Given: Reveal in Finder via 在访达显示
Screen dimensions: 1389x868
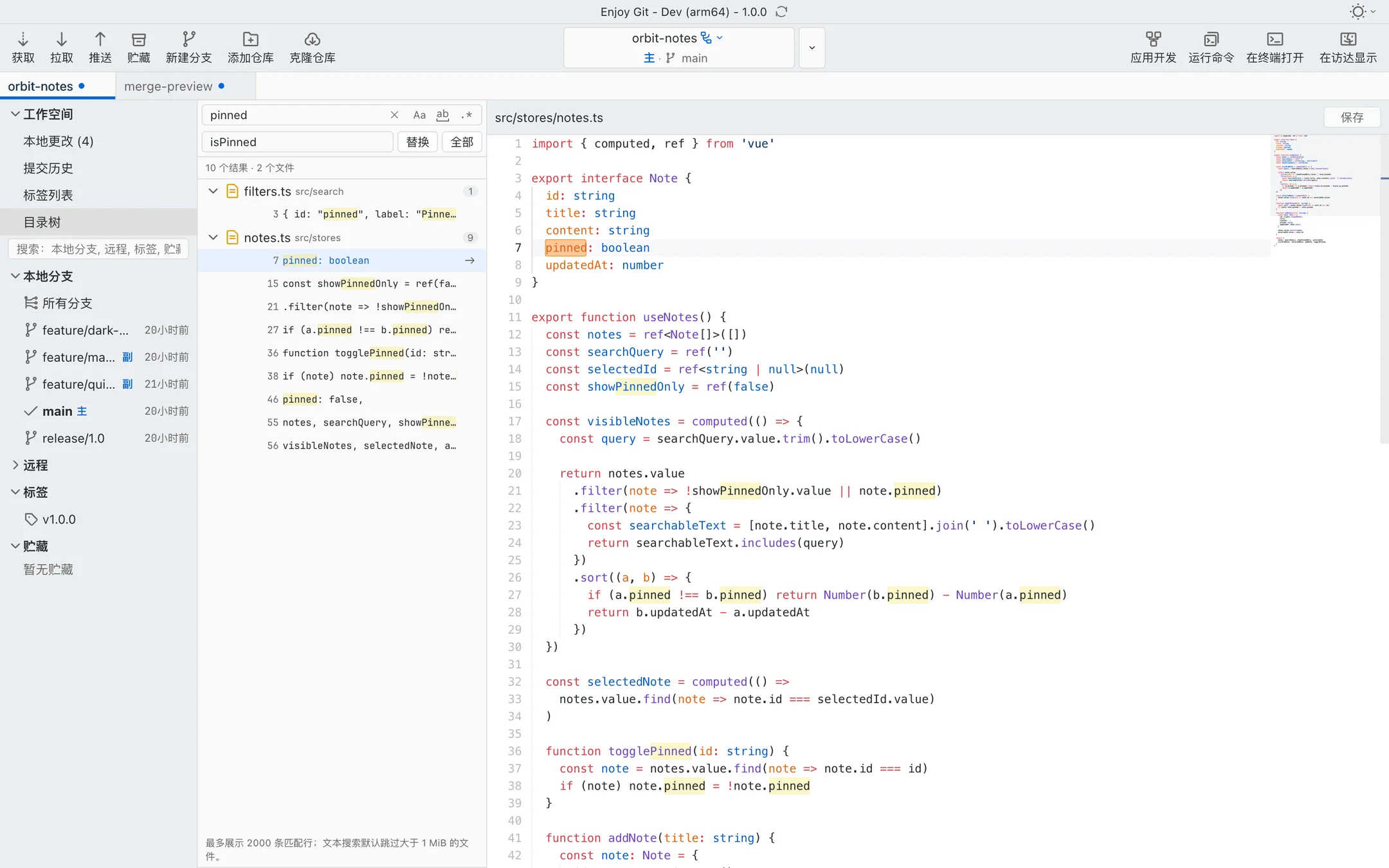Looking at the screenshot, I should (1348, 48).
